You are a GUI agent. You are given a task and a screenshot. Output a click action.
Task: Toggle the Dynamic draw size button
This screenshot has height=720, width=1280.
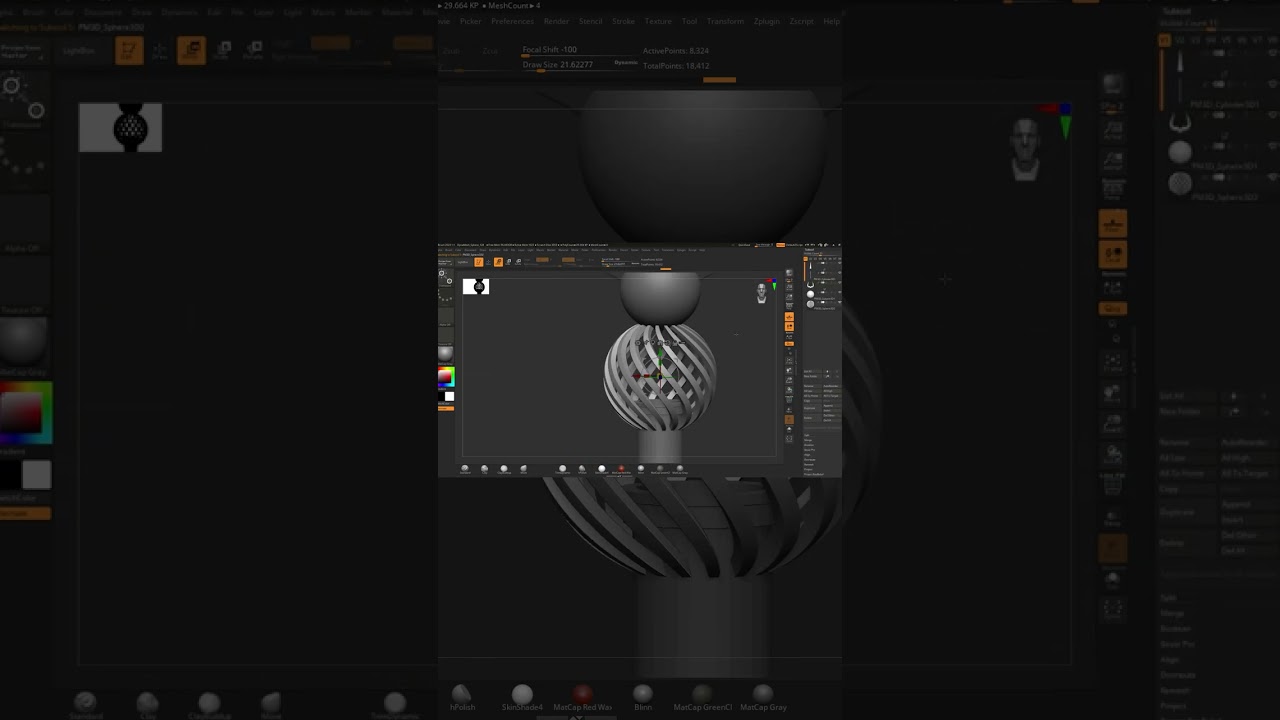(x=626, y=63)
